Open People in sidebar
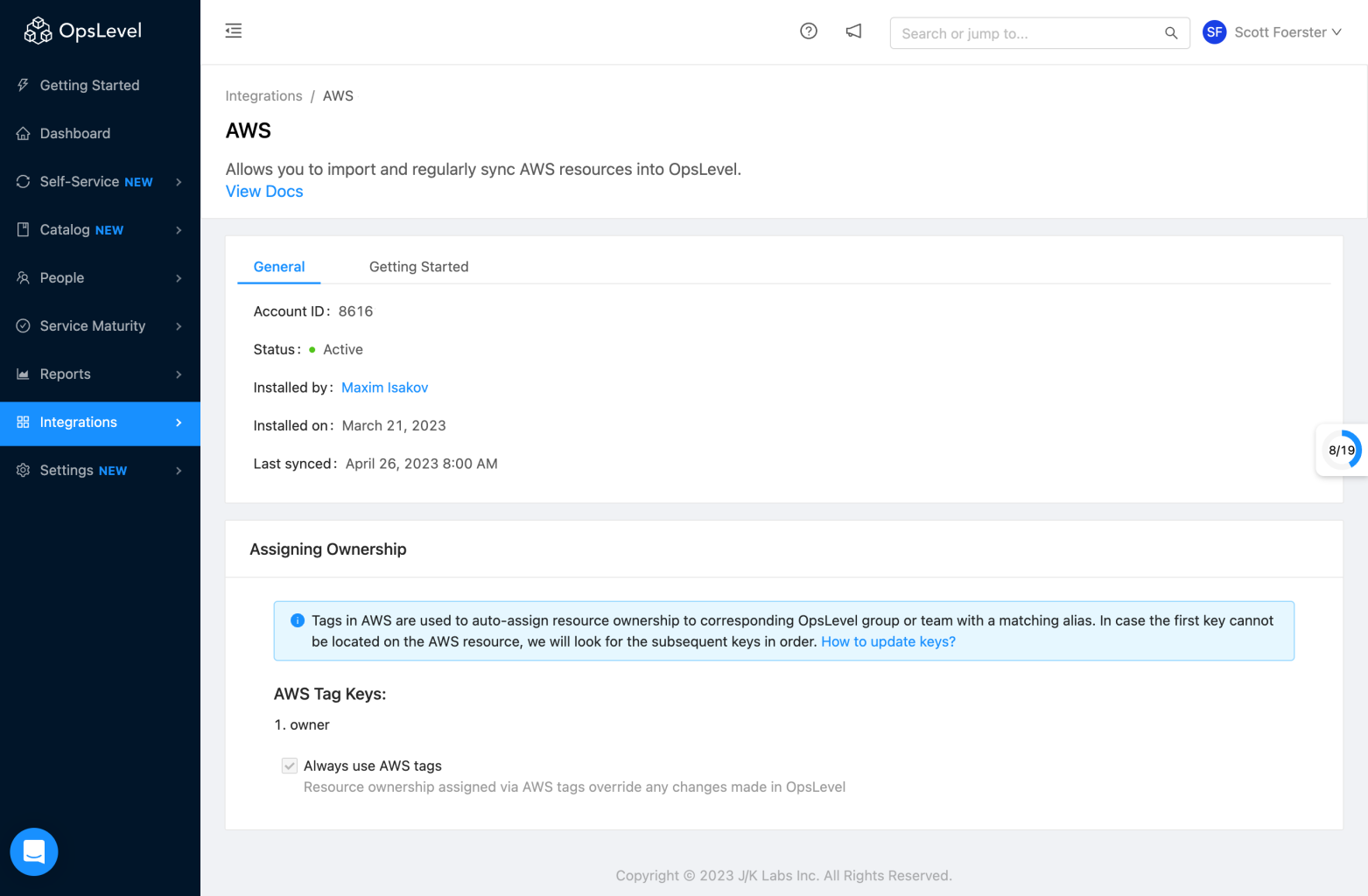Image resolution: width=1368 pixels, height=896 pixels. click(100, 277)
